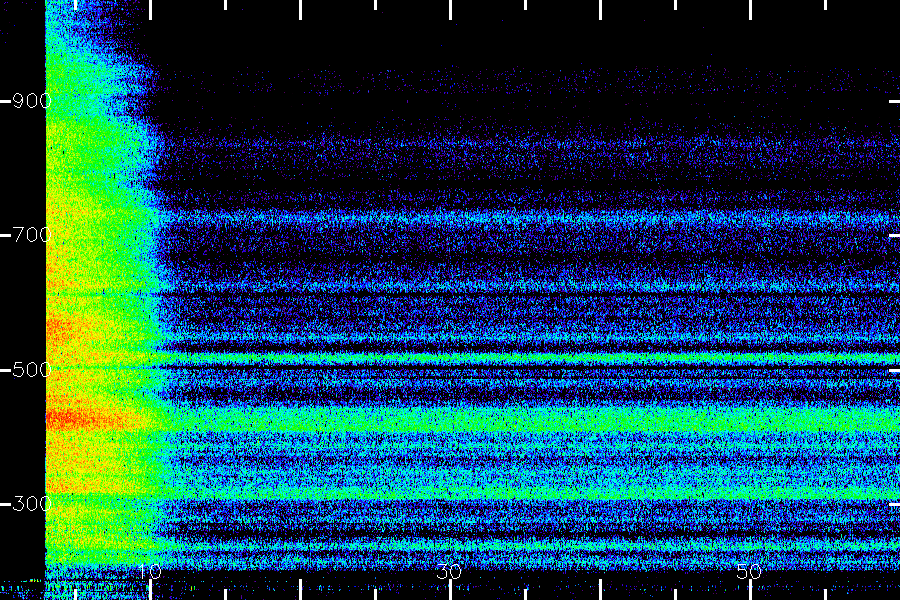Select the 300 vertical axis label
Viewport: 900px width, 600px height.
tap(32, 504)
